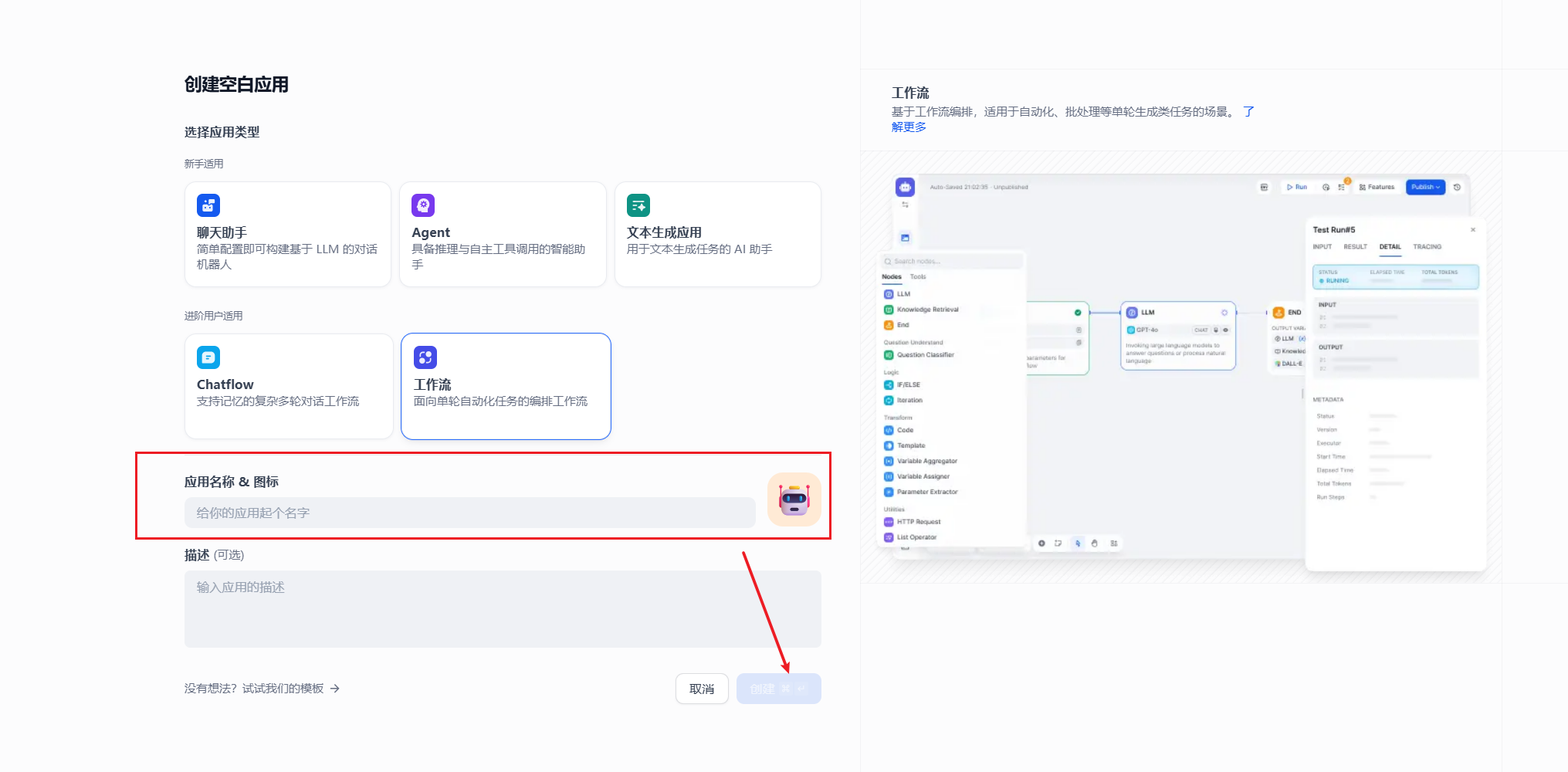
Task: Open the robot app icon picker
Action: (793, 499)
